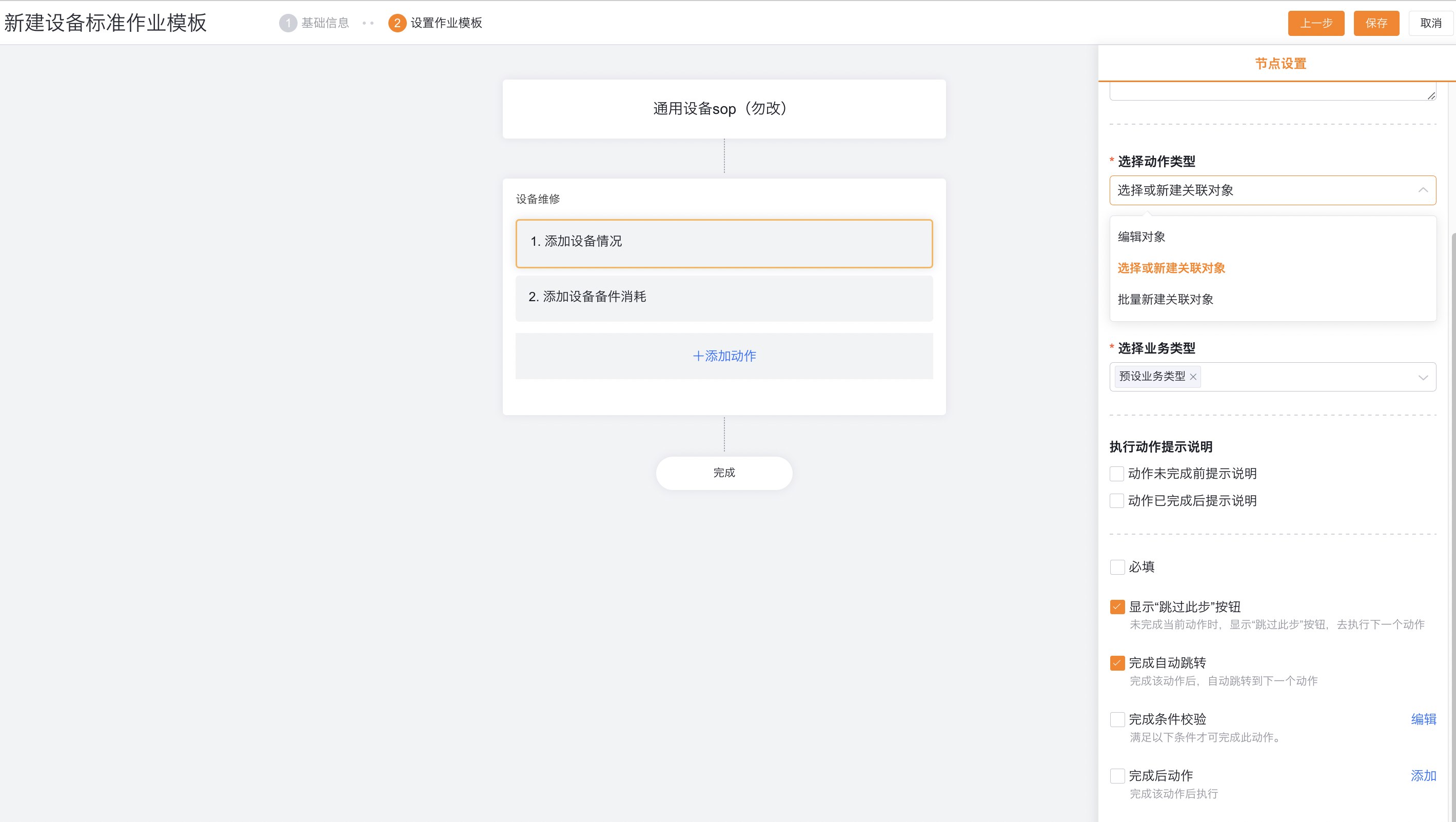The image size is (1456, 822).
Task: Enable 必填 checkbox
Action: [1117, 567]
